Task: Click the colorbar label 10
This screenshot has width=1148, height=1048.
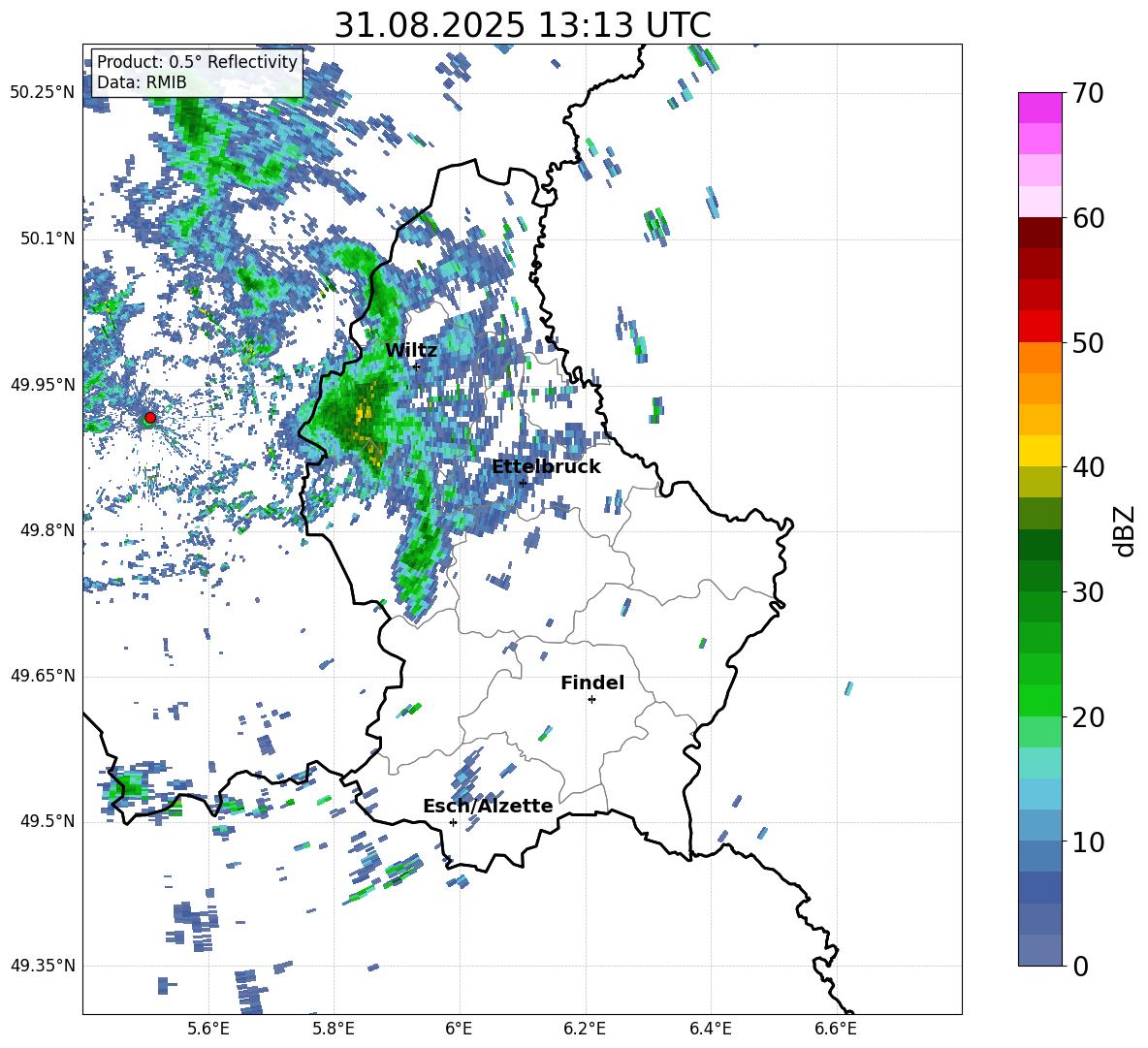Action: (x=1088, y=842)
